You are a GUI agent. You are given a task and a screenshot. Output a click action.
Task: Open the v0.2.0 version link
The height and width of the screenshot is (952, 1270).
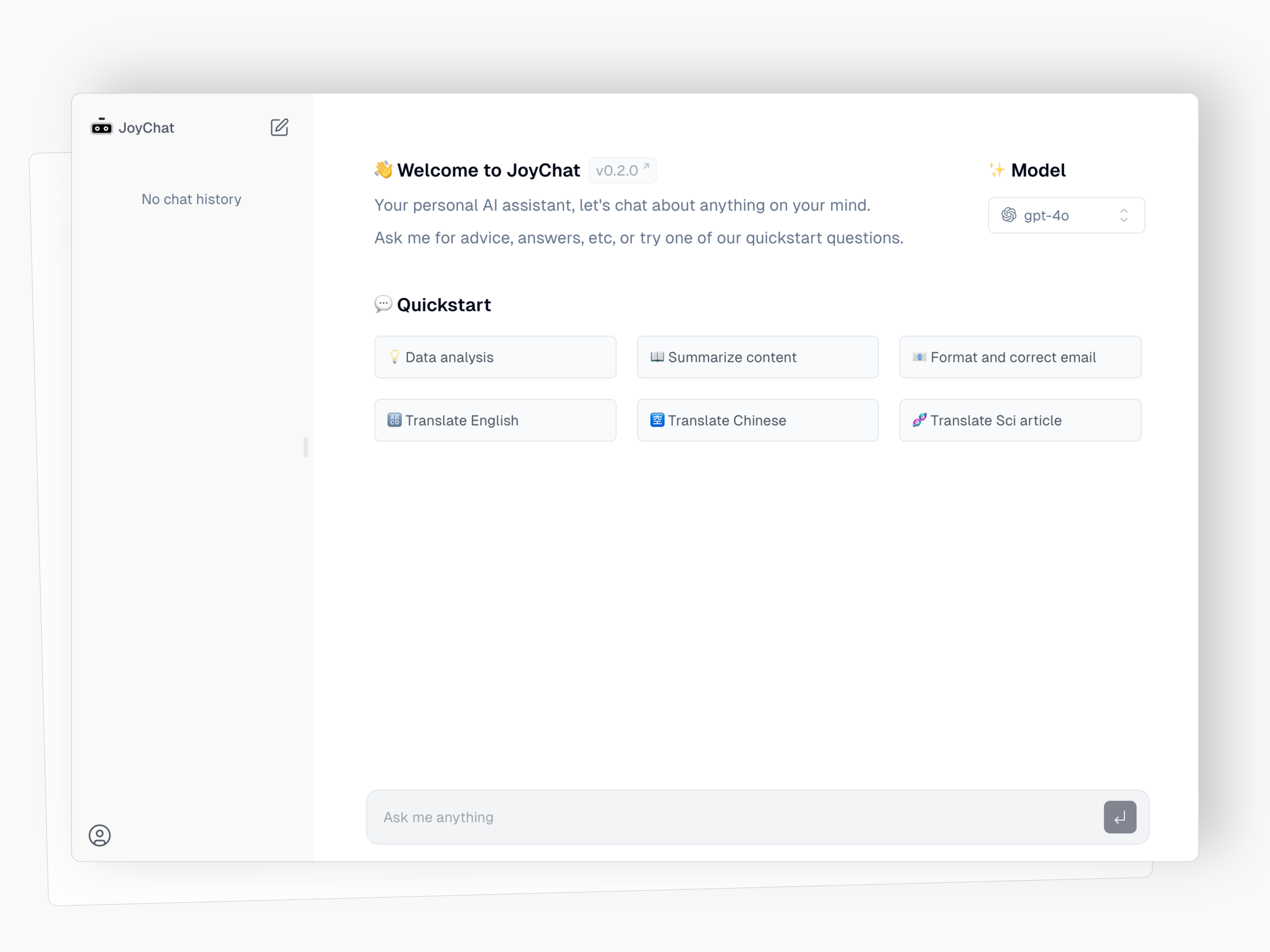pyautogui.click(x=622, y=171)
